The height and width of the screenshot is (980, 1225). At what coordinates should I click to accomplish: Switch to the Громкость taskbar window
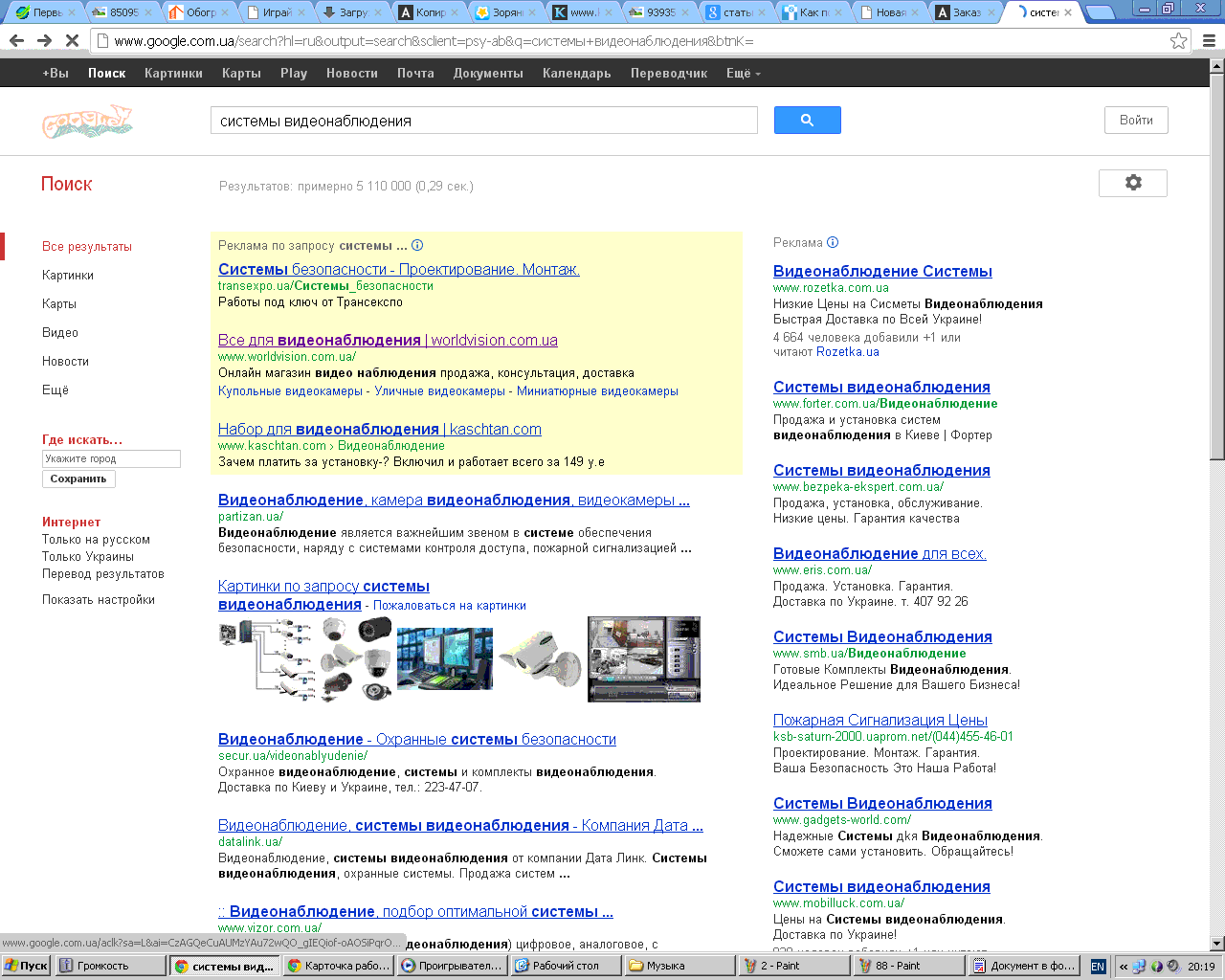(110, 966)
